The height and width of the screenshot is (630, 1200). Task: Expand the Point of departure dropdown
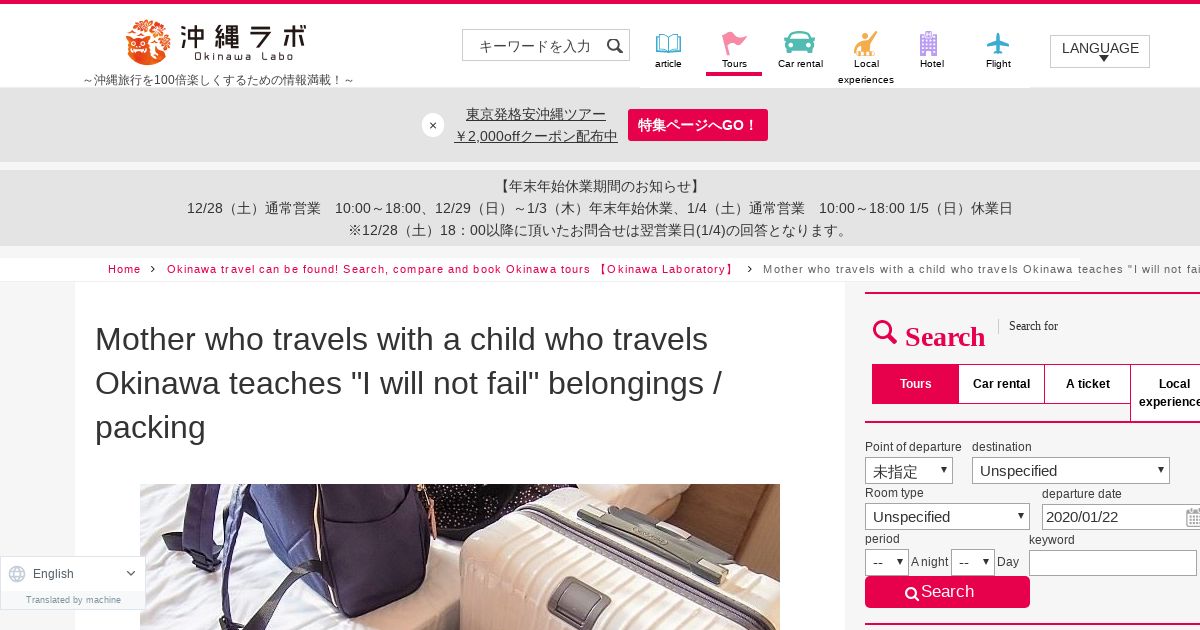click(909, 471)
